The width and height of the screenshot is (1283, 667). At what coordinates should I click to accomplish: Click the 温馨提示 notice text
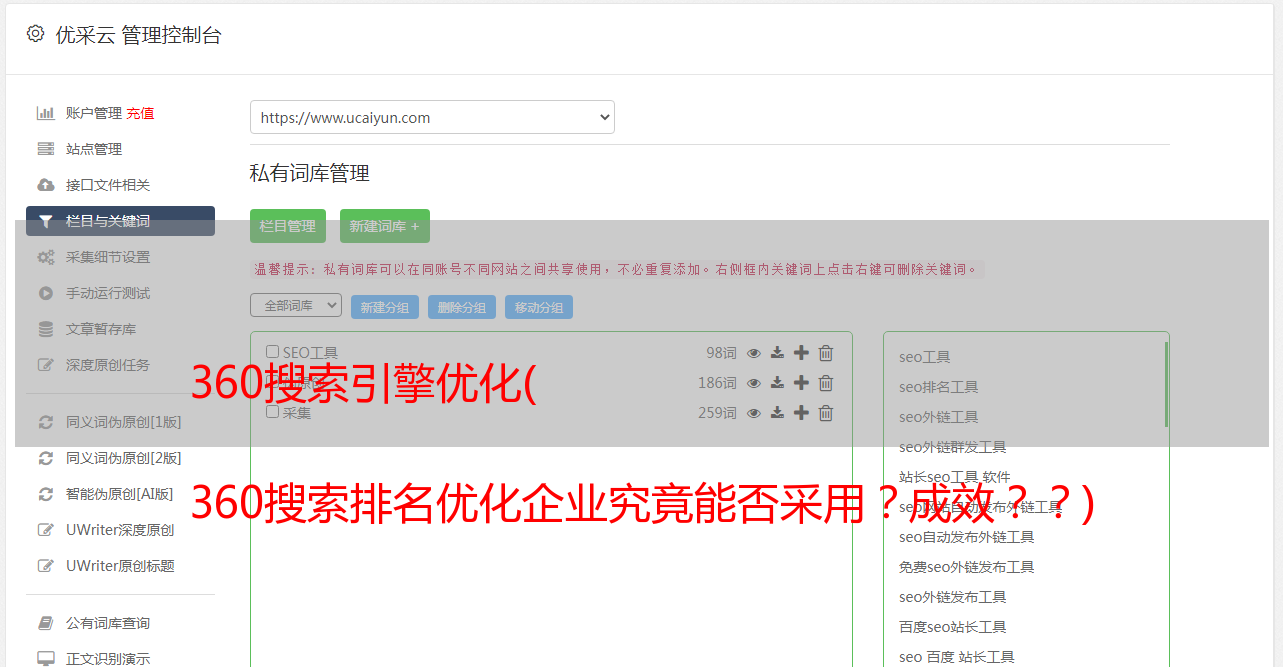[x=618, y=269]
